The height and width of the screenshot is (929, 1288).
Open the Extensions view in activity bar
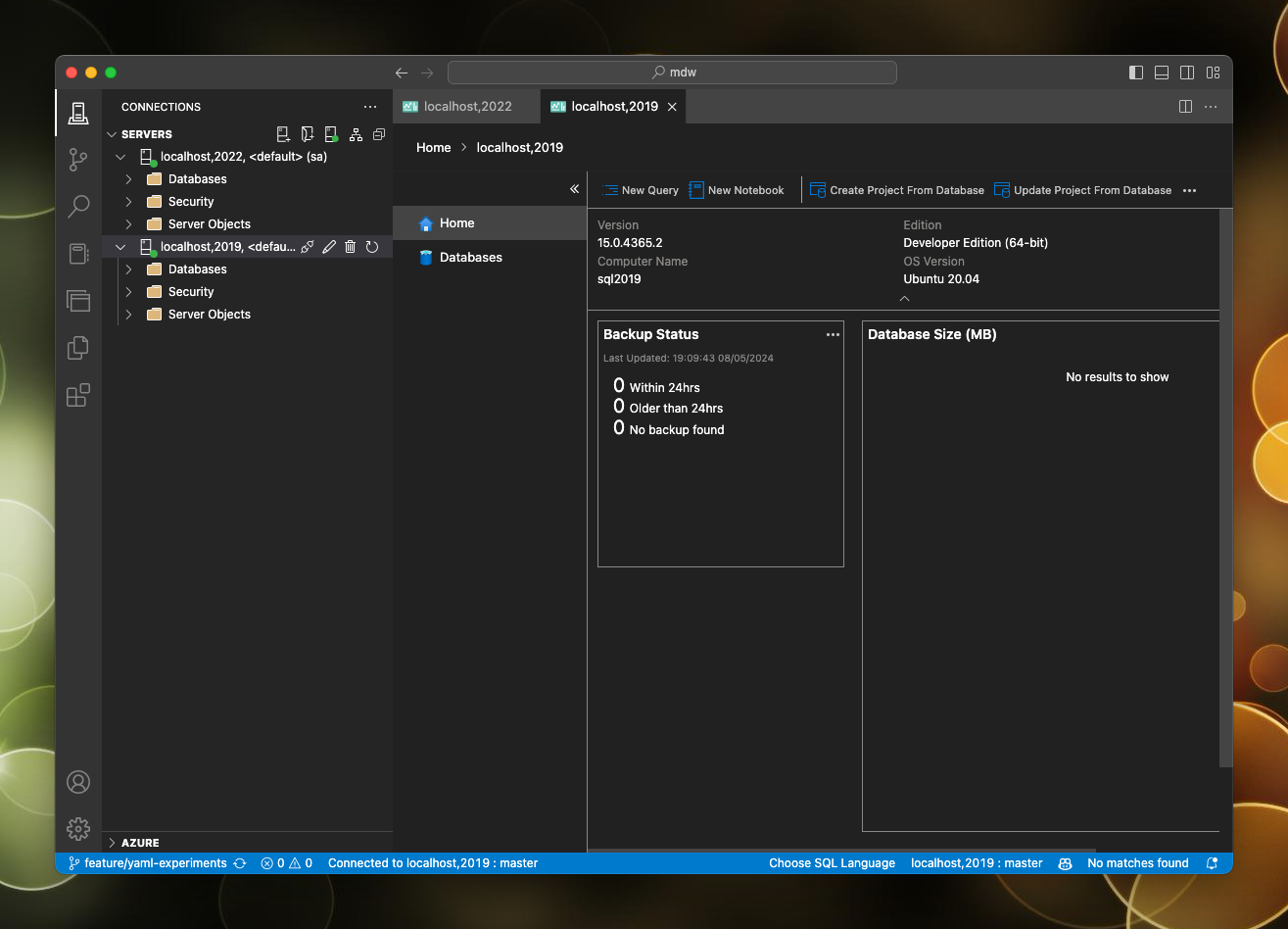pyautogui.click(x=78, y=395)
